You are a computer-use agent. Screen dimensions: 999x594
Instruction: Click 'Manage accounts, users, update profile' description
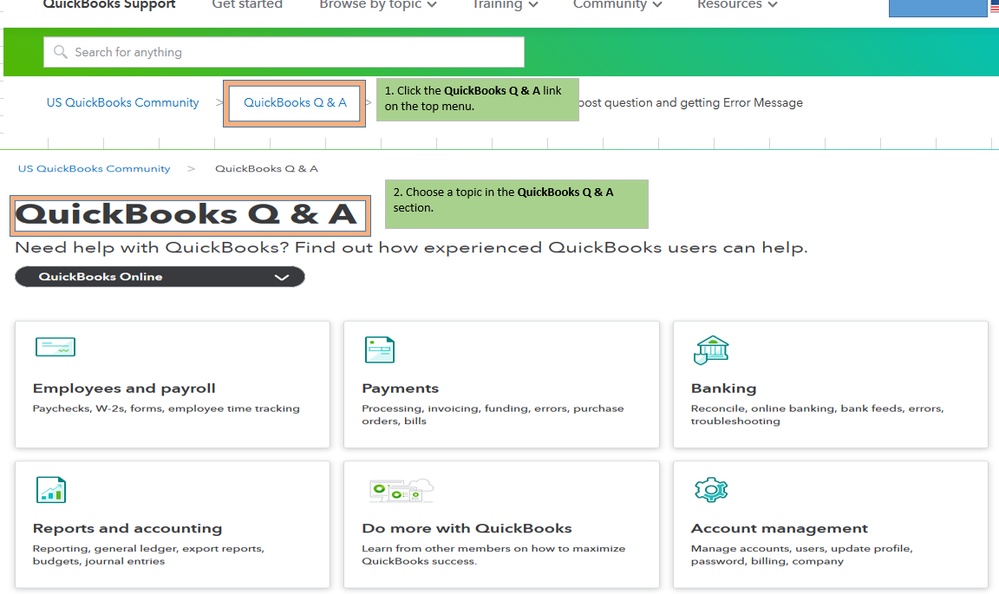(x=801, y=554)
